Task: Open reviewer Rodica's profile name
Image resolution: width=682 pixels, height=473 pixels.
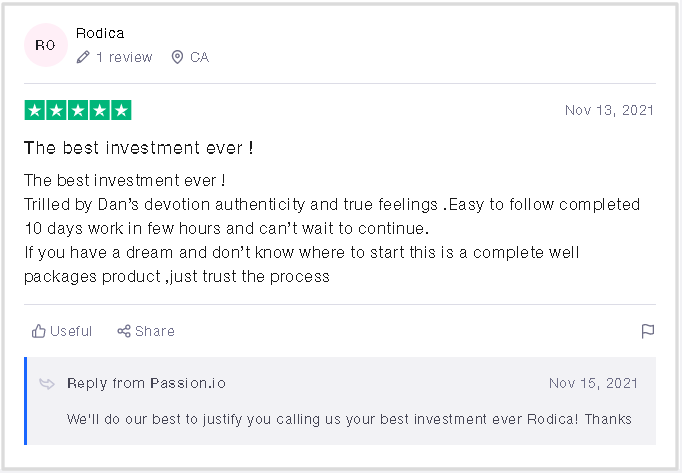Action: [x=100, y=33]
